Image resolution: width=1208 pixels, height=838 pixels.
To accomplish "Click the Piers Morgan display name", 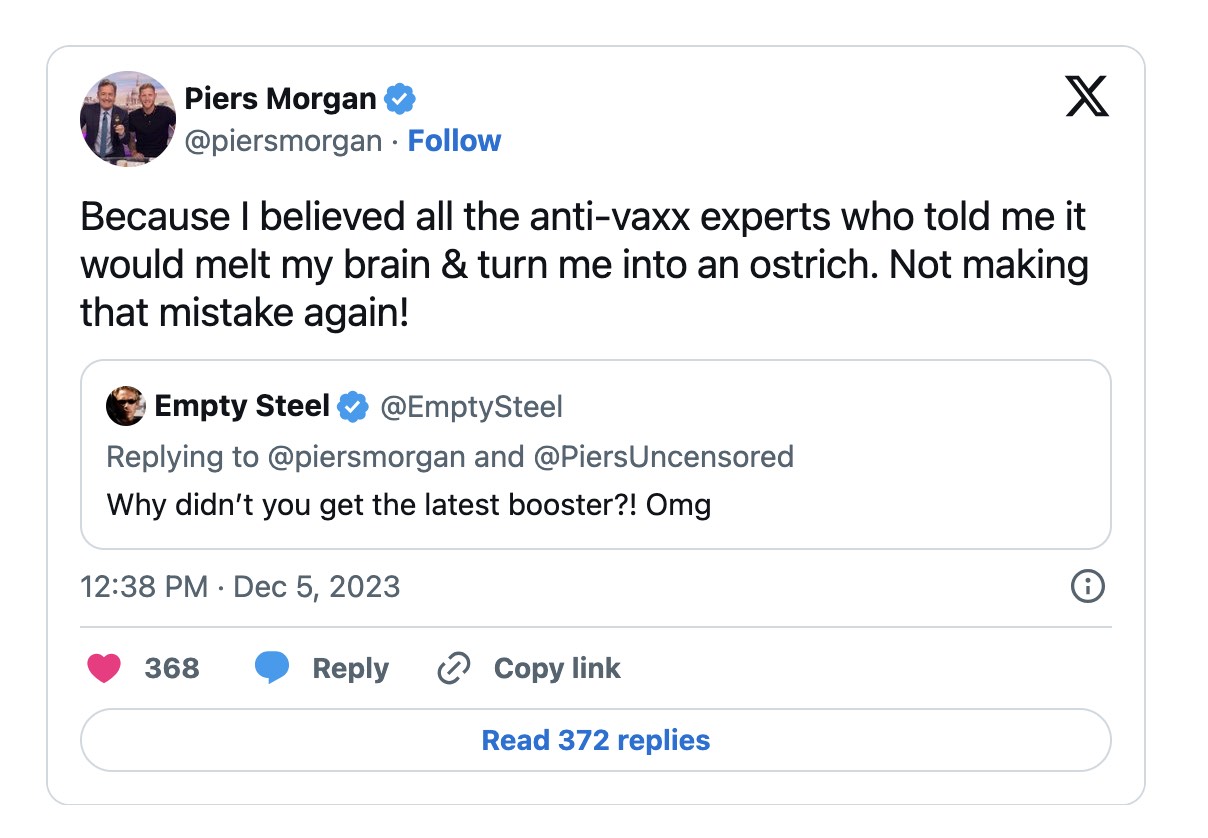I will click(x=281, y=99).
